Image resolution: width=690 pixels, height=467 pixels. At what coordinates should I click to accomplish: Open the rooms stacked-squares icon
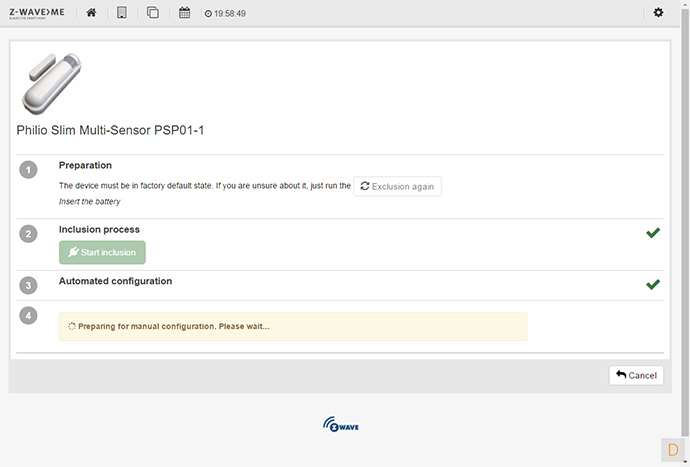pos(153,13)
